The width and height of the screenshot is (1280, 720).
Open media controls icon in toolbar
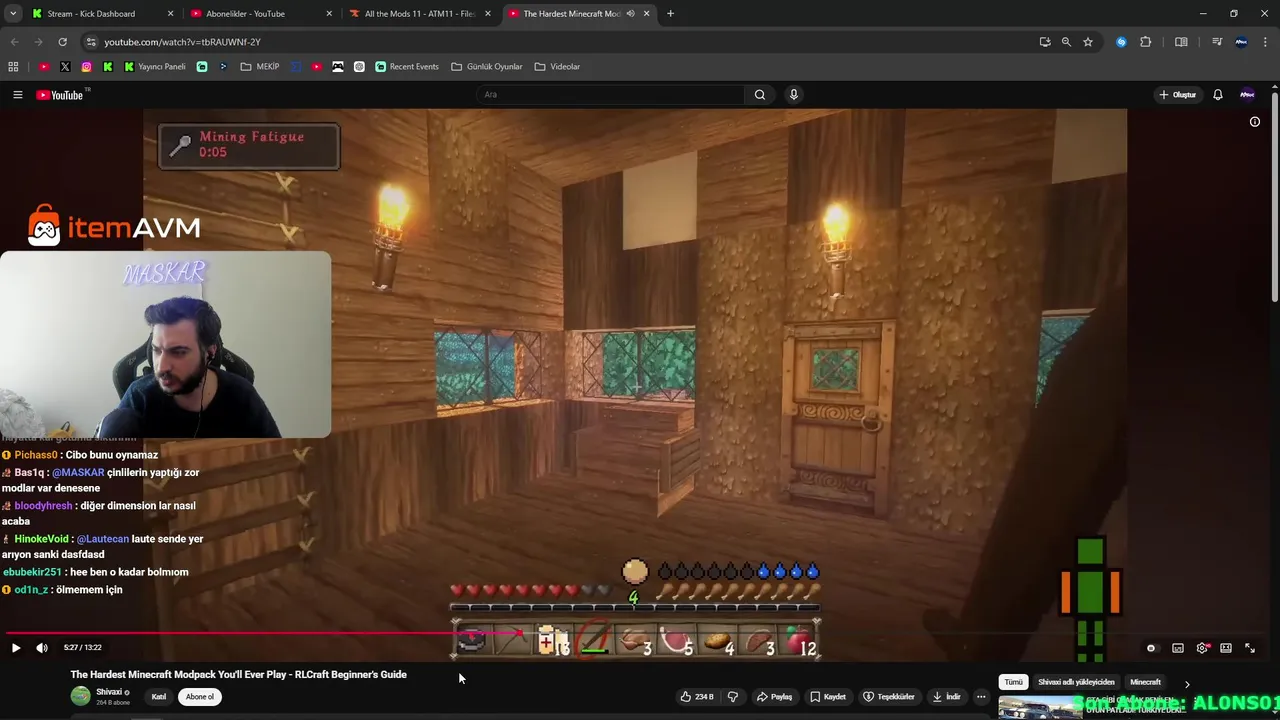tap(1217, 42)
